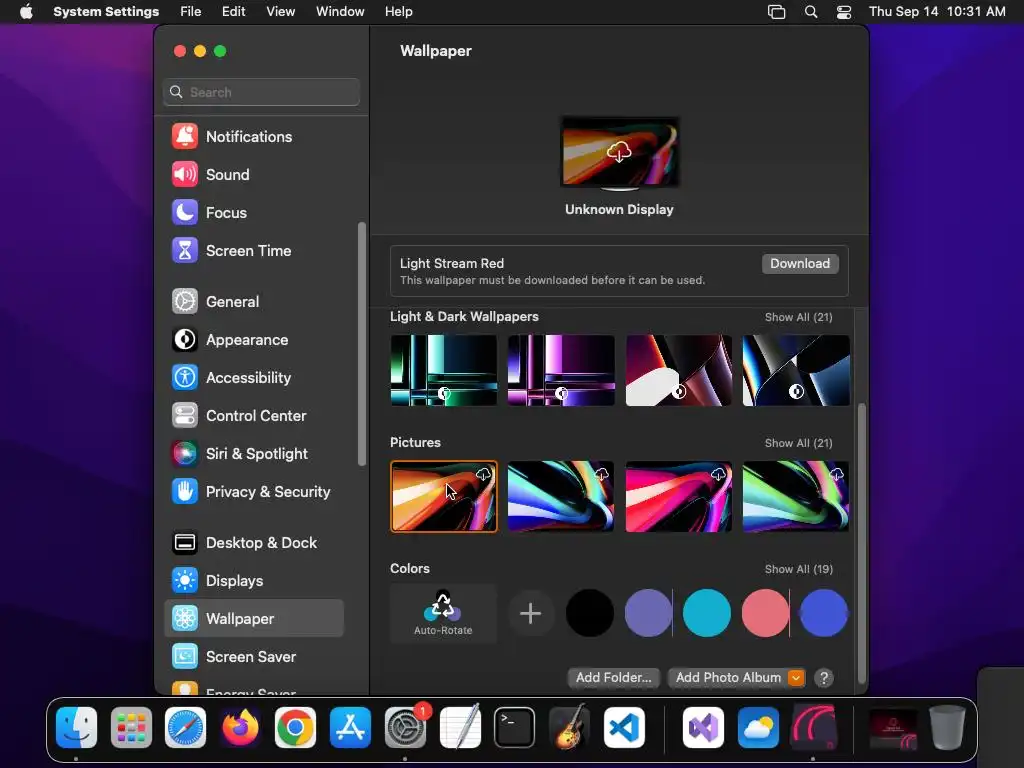
Task: Select the green light & dark wallpaper
Action: pos(443,370)
